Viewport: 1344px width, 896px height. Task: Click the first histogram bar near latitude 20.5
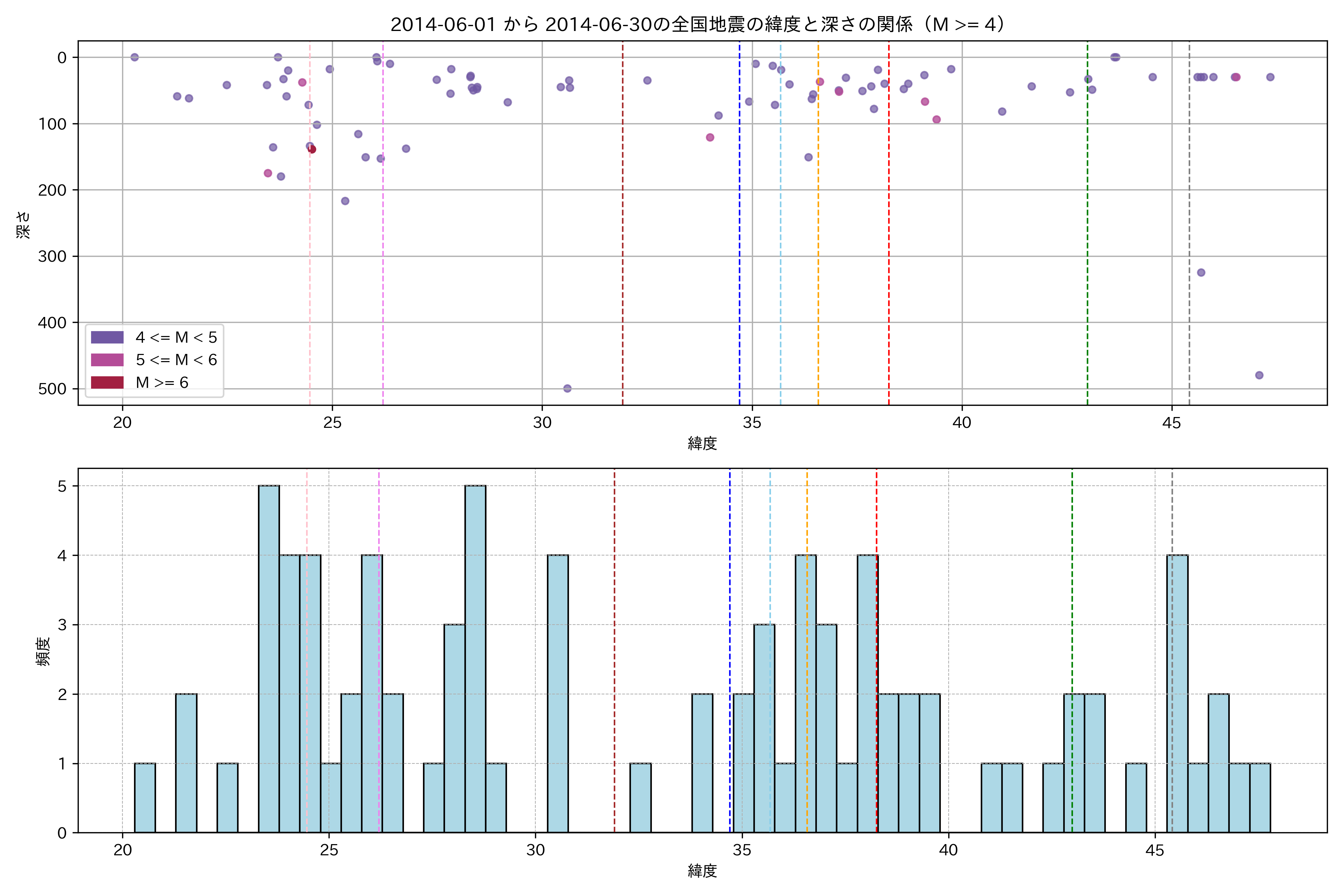(145, 798)
